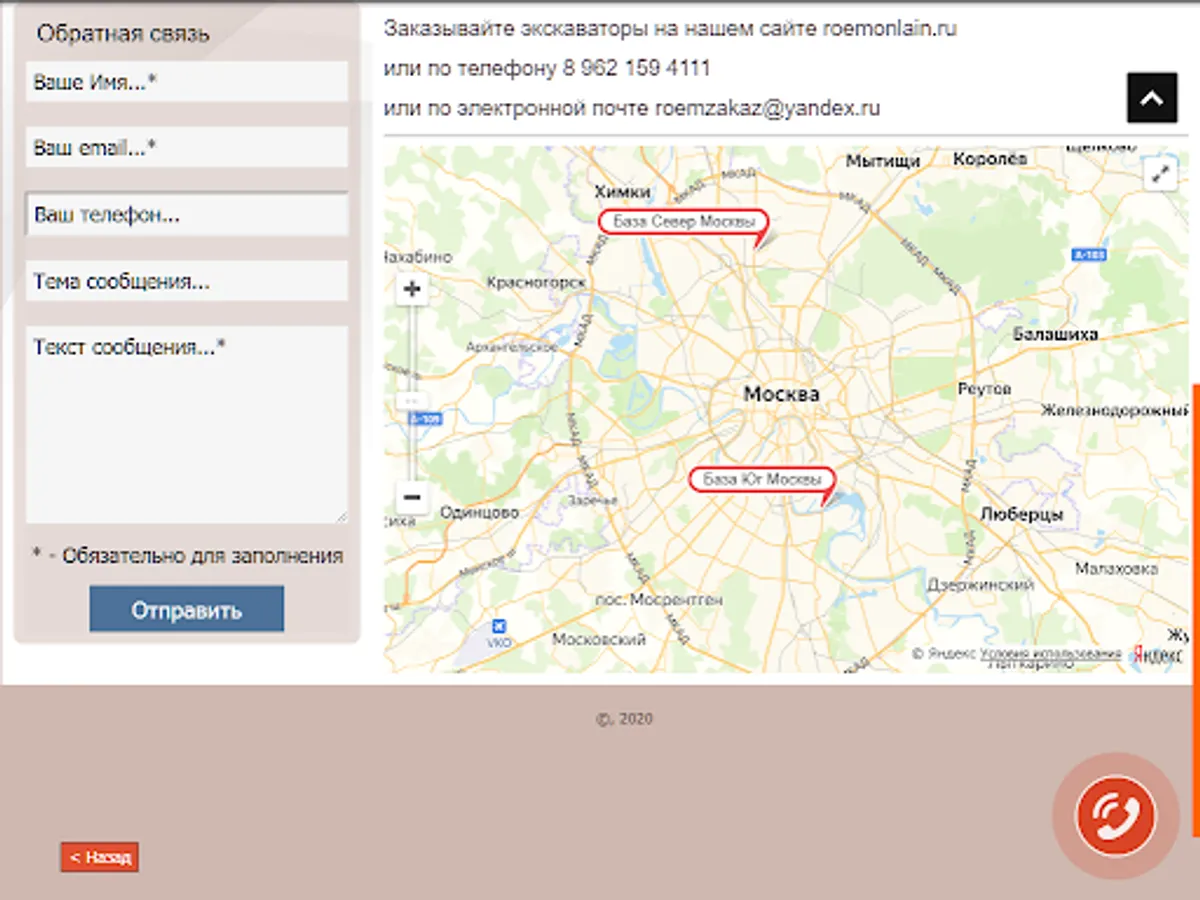Select the Ваш телефон field
Screen dimensions: 1200x900
pyautogui.click(x=187, y=215)
